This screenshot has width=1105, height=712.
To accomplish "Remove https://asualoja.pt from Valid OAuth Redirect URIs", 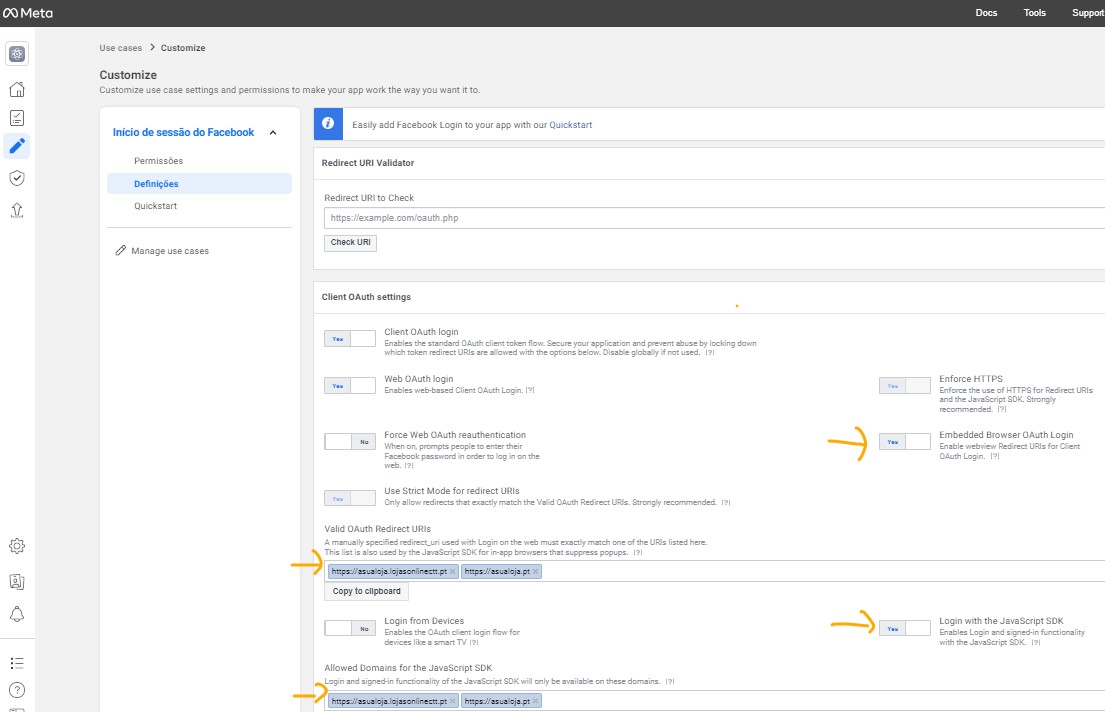I will [x=535, y=572].
